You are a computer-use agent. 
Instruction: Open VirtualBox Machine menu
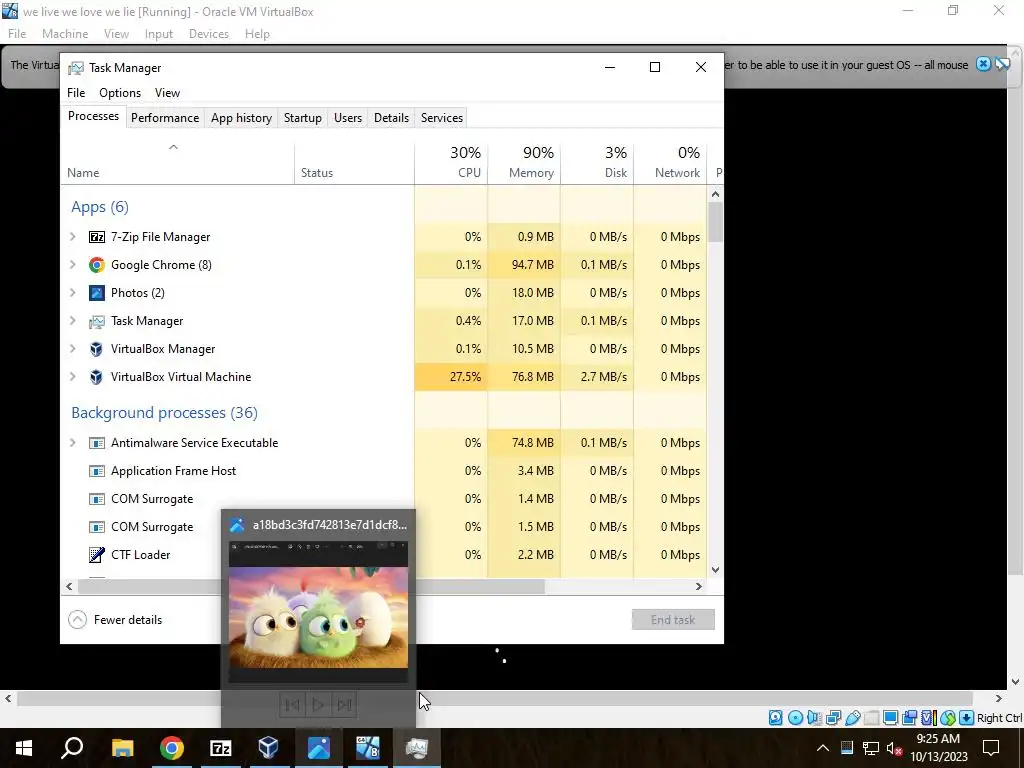pyautogui.click(x=65, y=34)
